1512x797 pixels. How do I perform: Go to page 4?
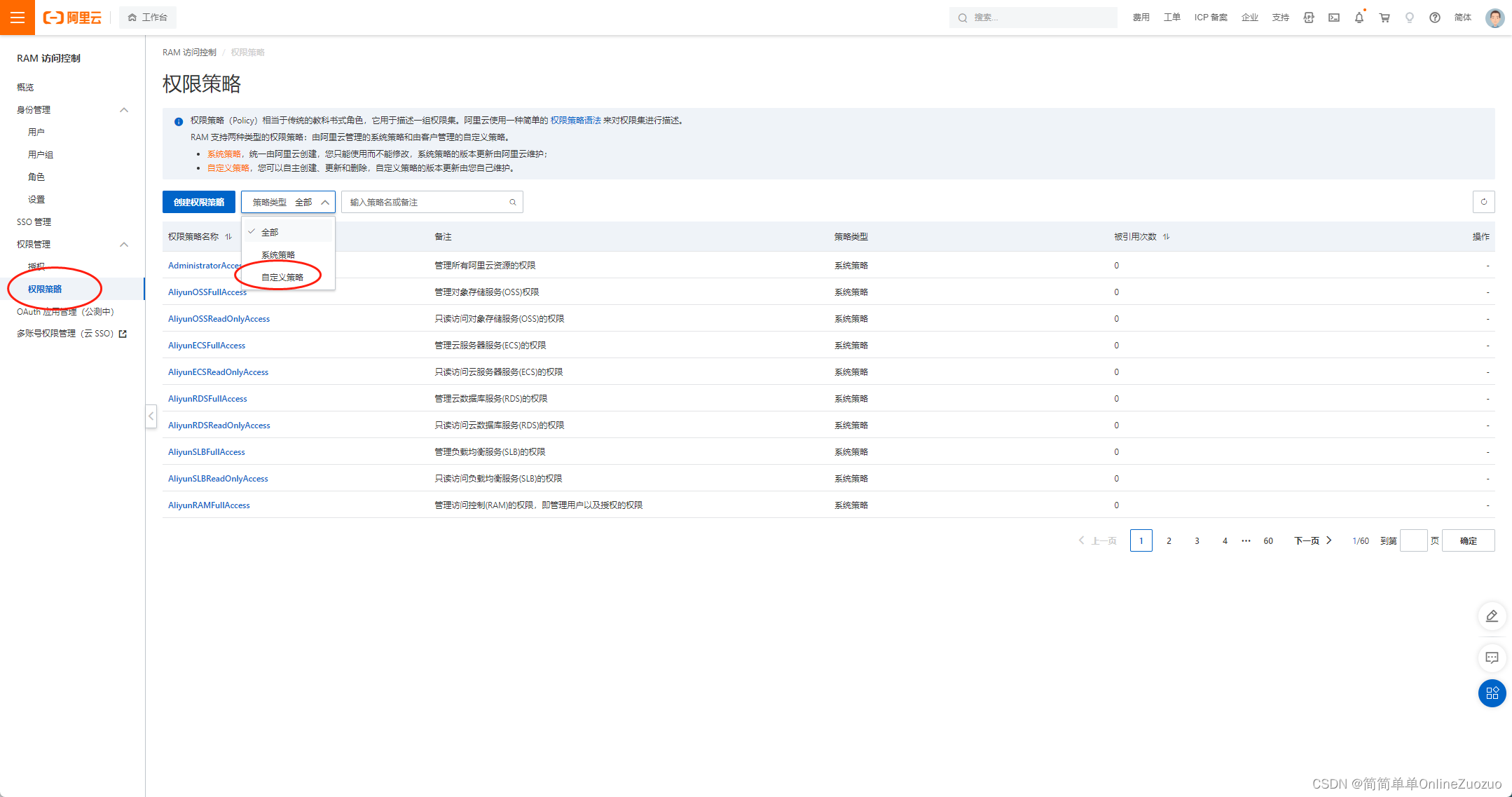1225,540
